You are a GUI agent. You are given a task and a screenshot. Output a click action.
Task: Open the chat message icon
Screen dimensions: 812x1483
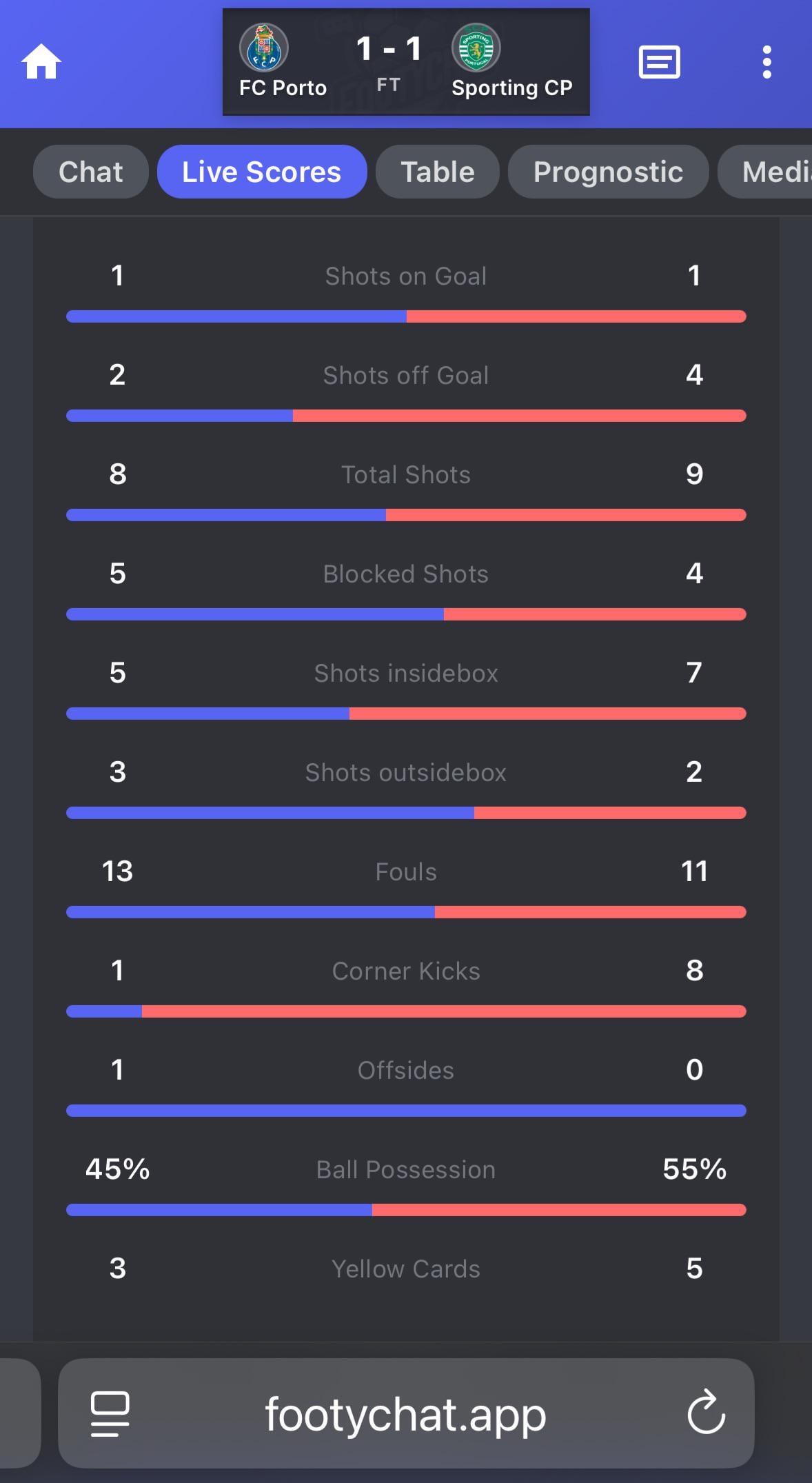pyautogui.click(x=659, y=62)
